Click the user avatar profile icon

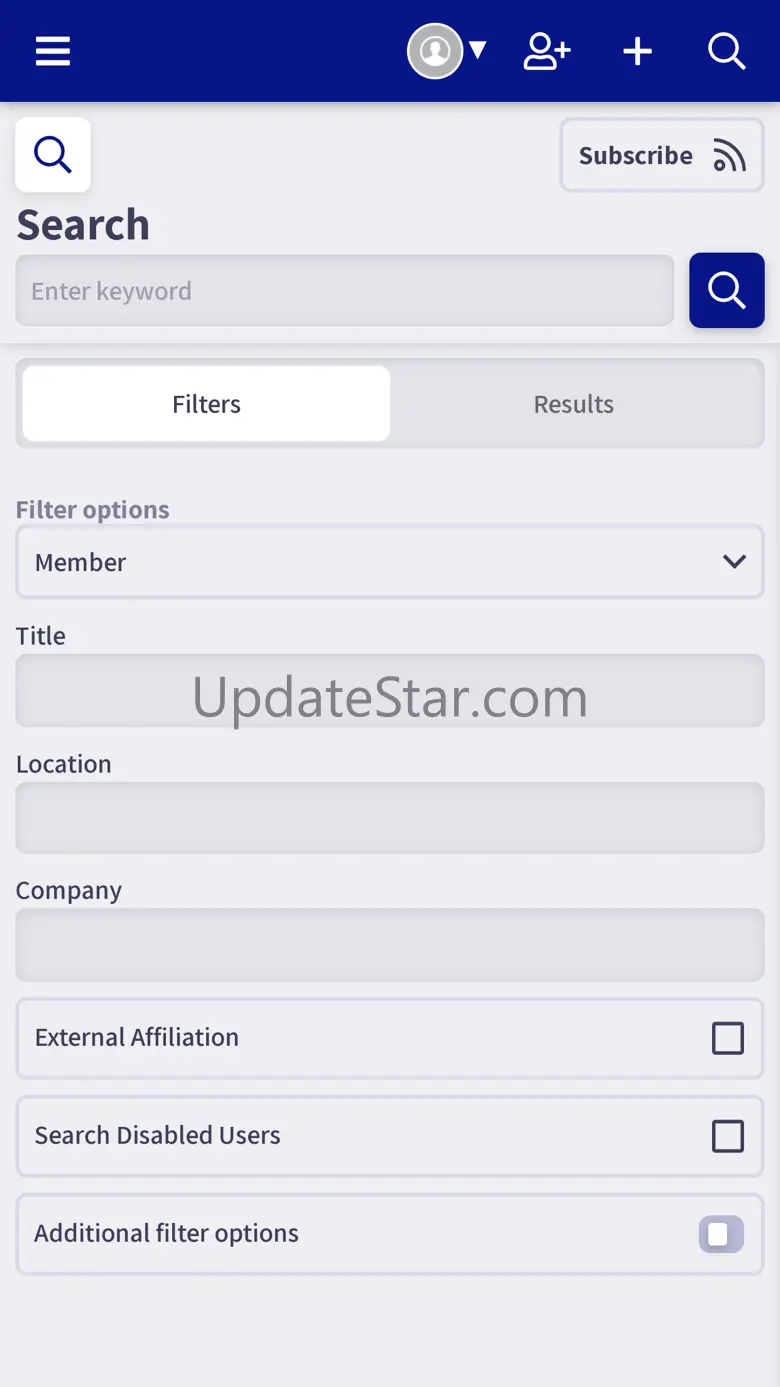coord(435,50)
